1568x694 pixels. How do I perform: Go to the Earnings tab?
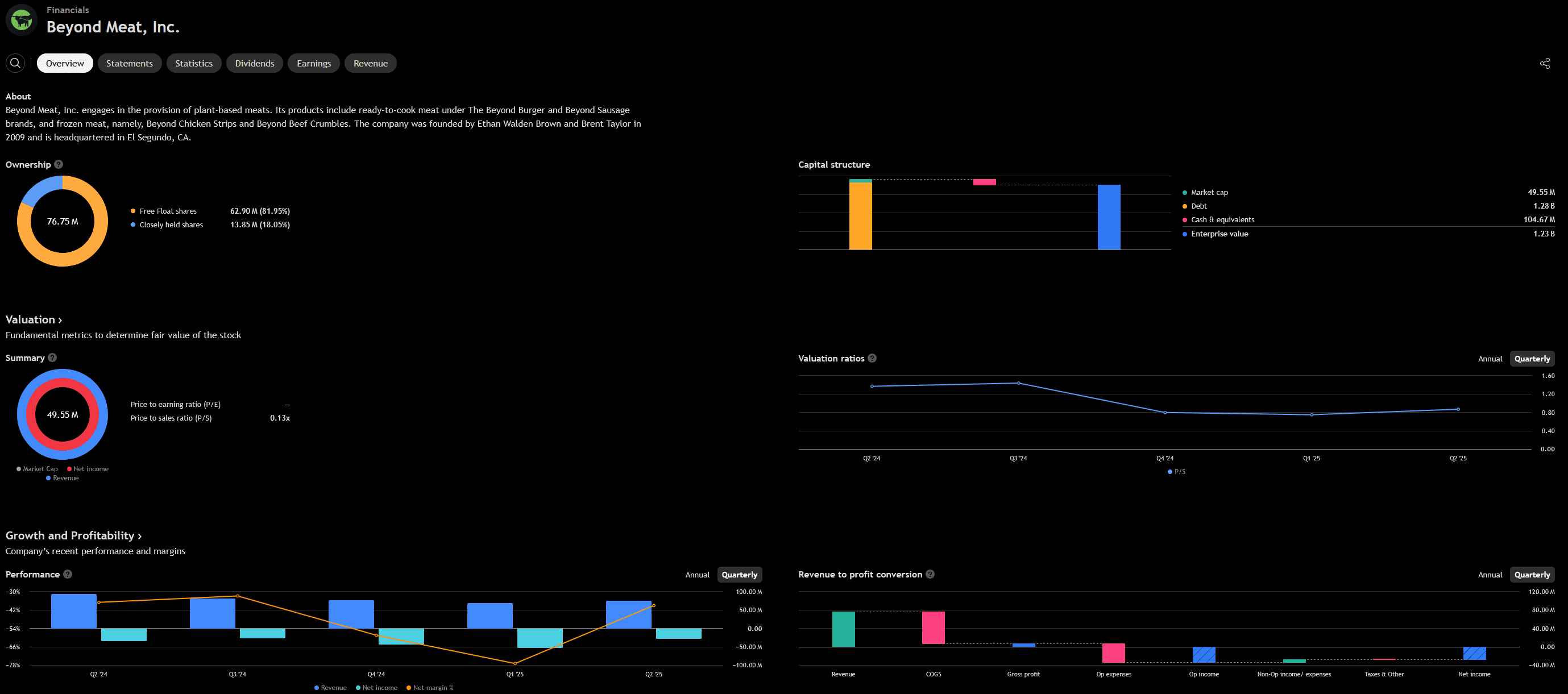click(x=313, y=63)
